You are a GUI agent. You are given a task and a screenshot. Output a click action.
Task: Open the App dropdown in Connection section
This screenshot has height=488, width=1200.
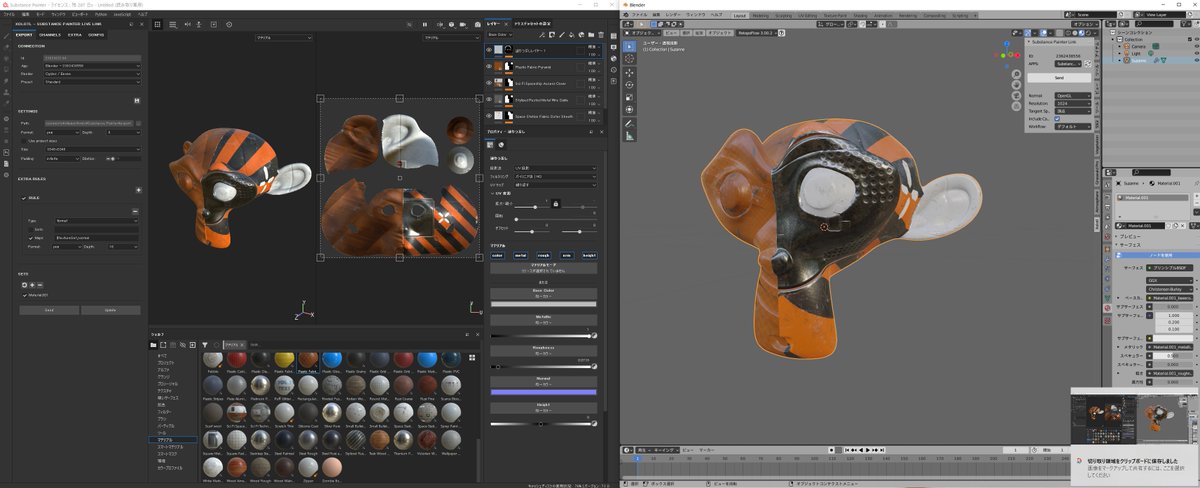coord(92,65)
